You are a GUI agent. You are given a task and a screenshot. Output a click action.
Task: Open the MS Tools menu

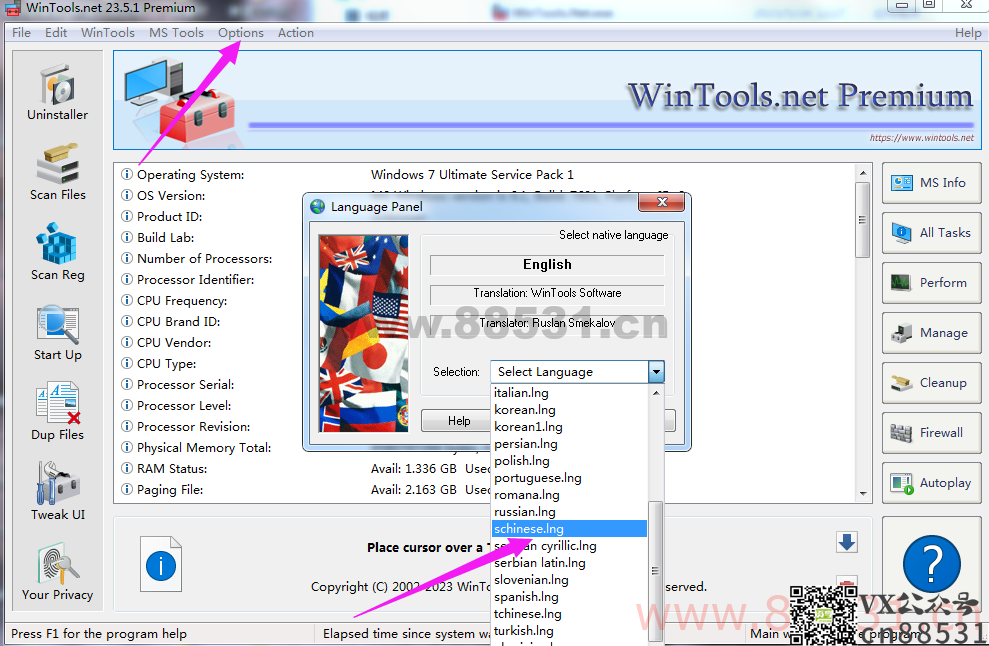(x=176, y=33)
